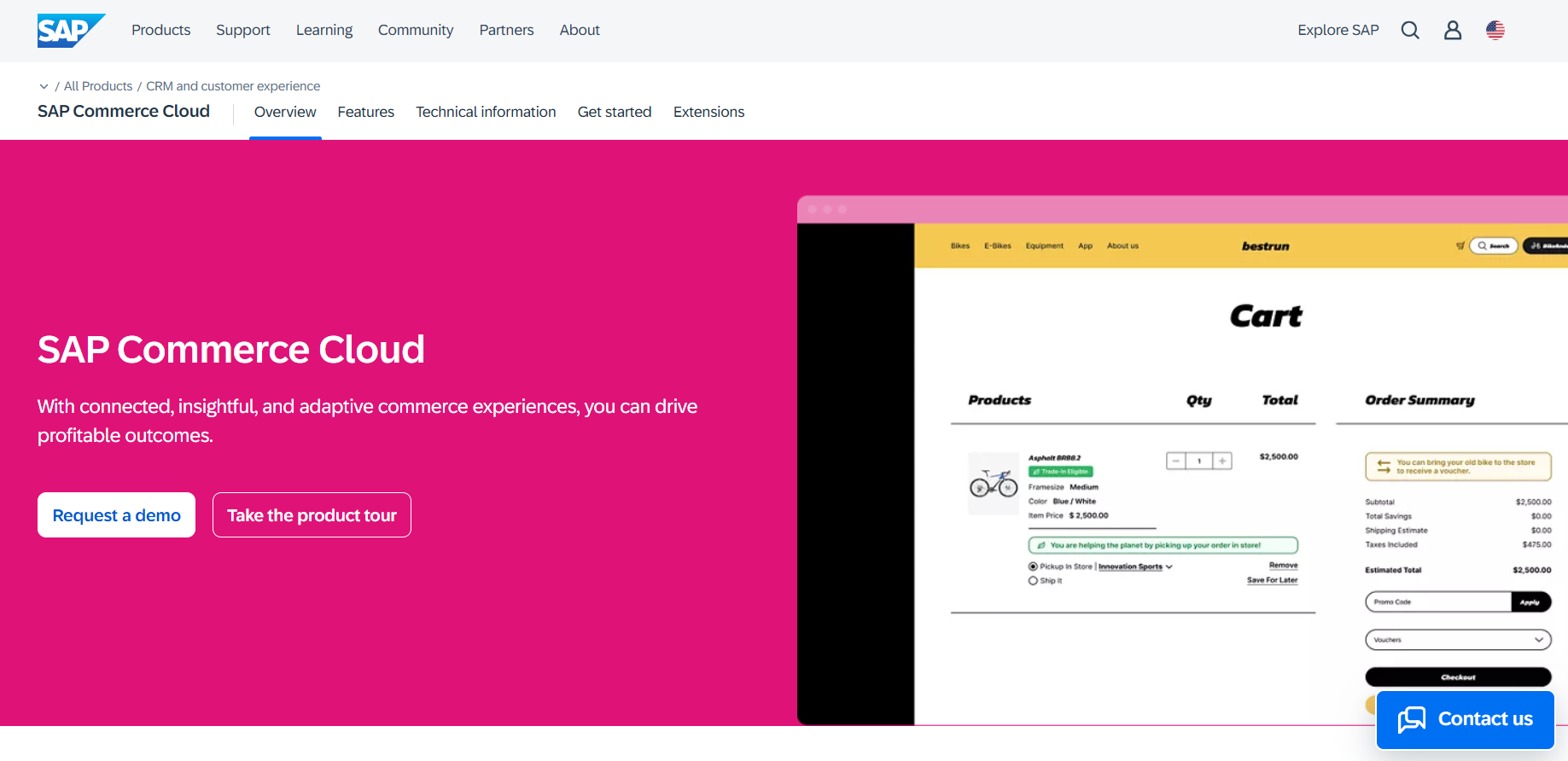Click Request a demo button
Viewport: 1568px width, 761px height.
click(116, 515)
